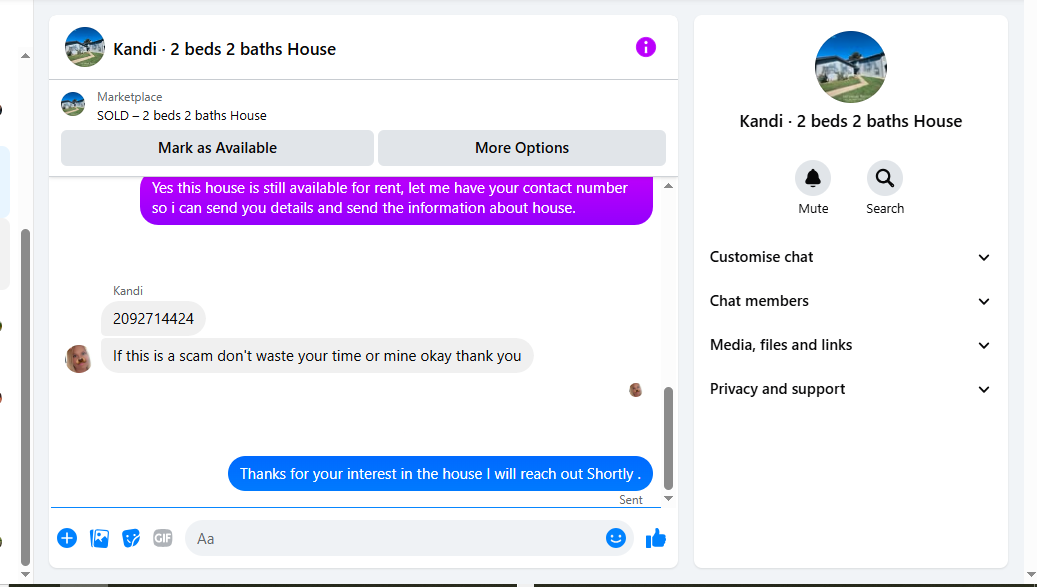
Task: Open Kandi's profile picture beside message
Action: coord(78,359)
